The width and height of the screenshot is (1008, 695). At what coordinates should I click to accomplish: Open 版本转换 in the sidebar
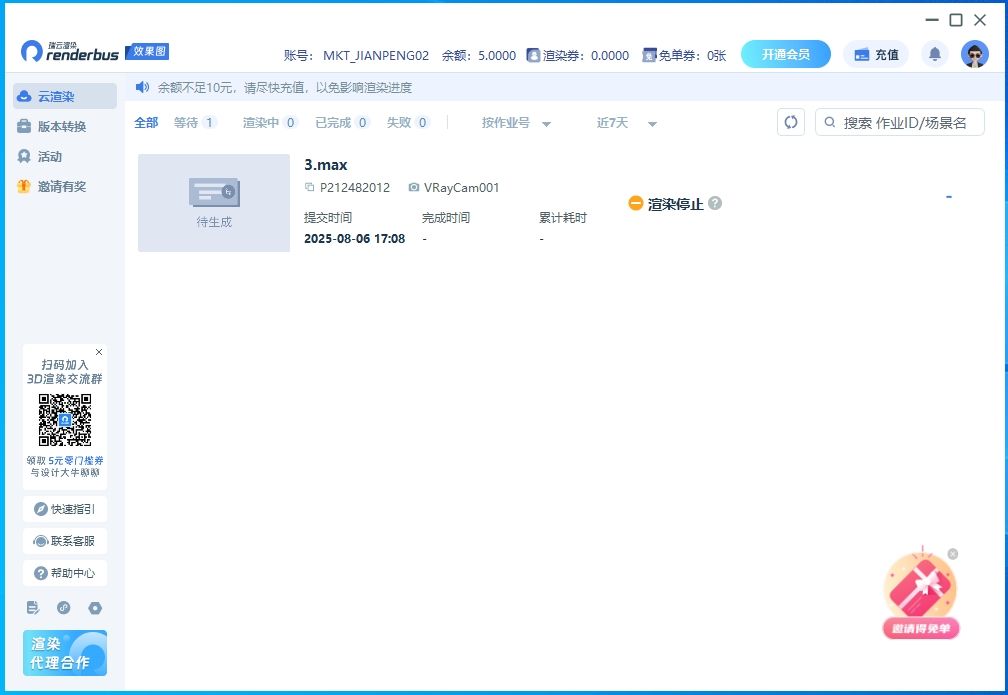coord(64,126)
